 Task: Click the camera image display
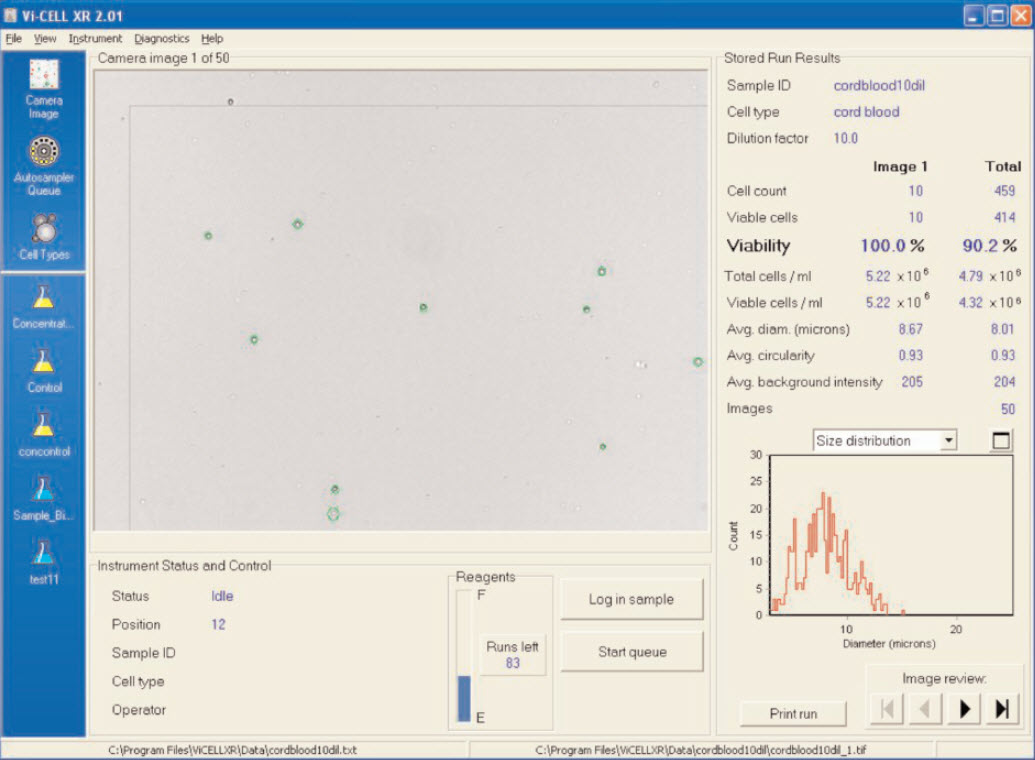(401, 300)
